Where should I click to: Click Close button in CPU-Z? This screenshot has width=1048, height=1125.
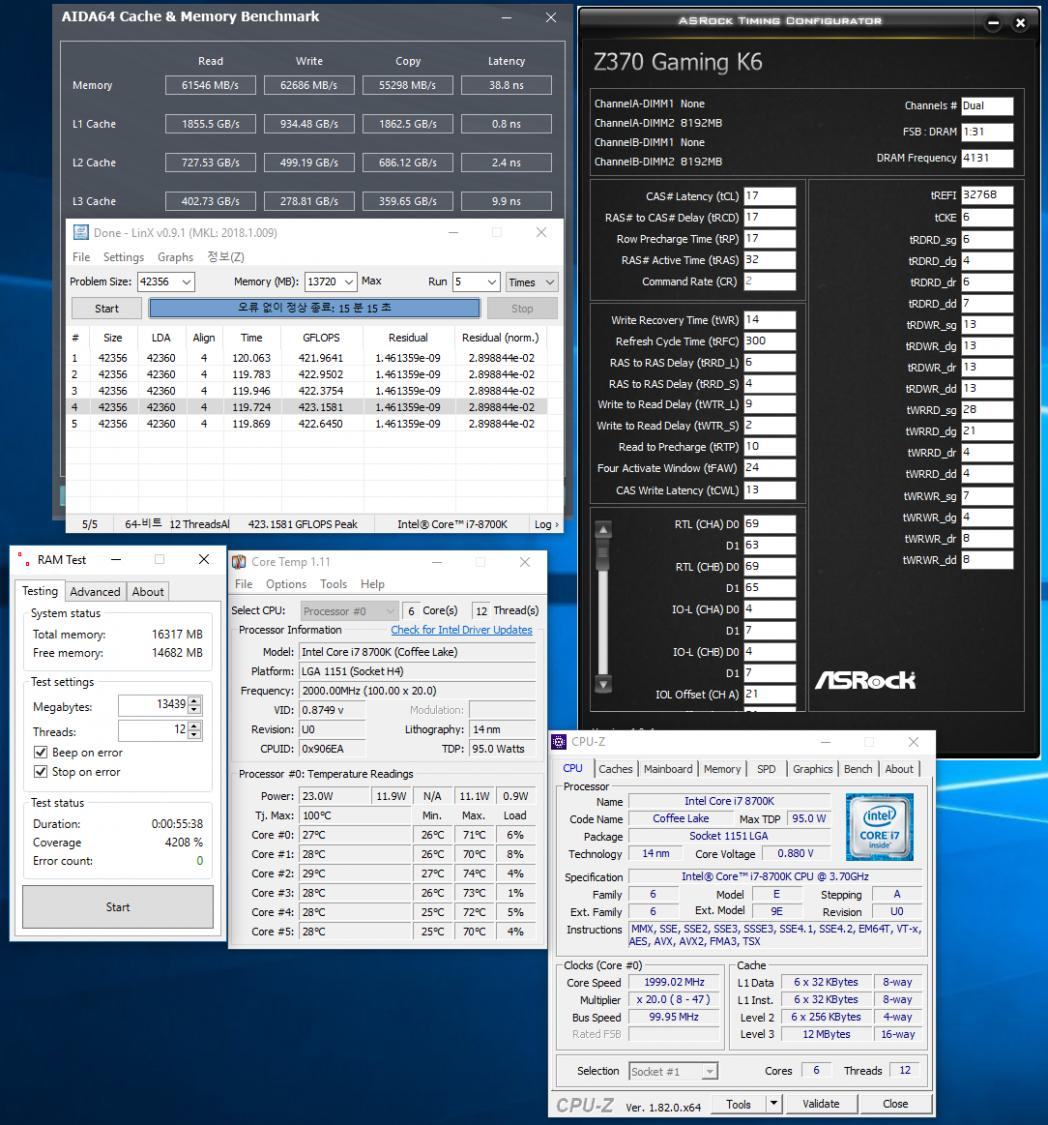(x=895, y=1103)
